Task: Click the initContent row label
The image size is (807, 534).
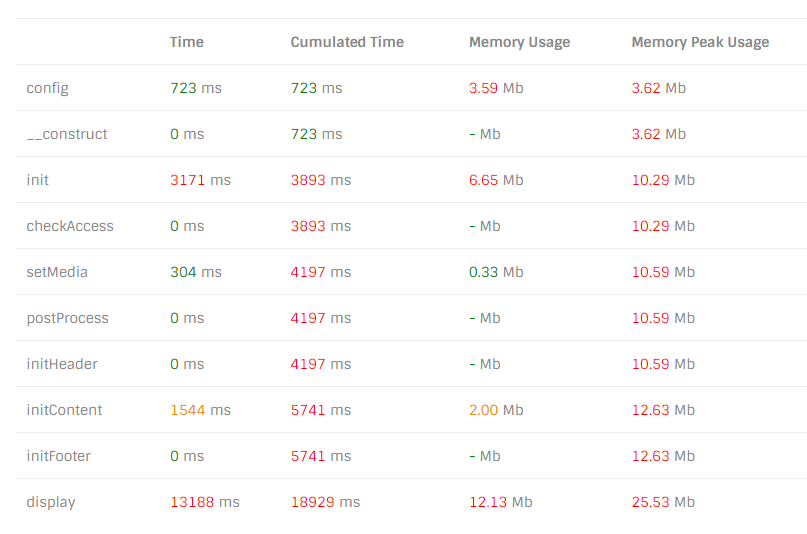Action: coord(64,410)
